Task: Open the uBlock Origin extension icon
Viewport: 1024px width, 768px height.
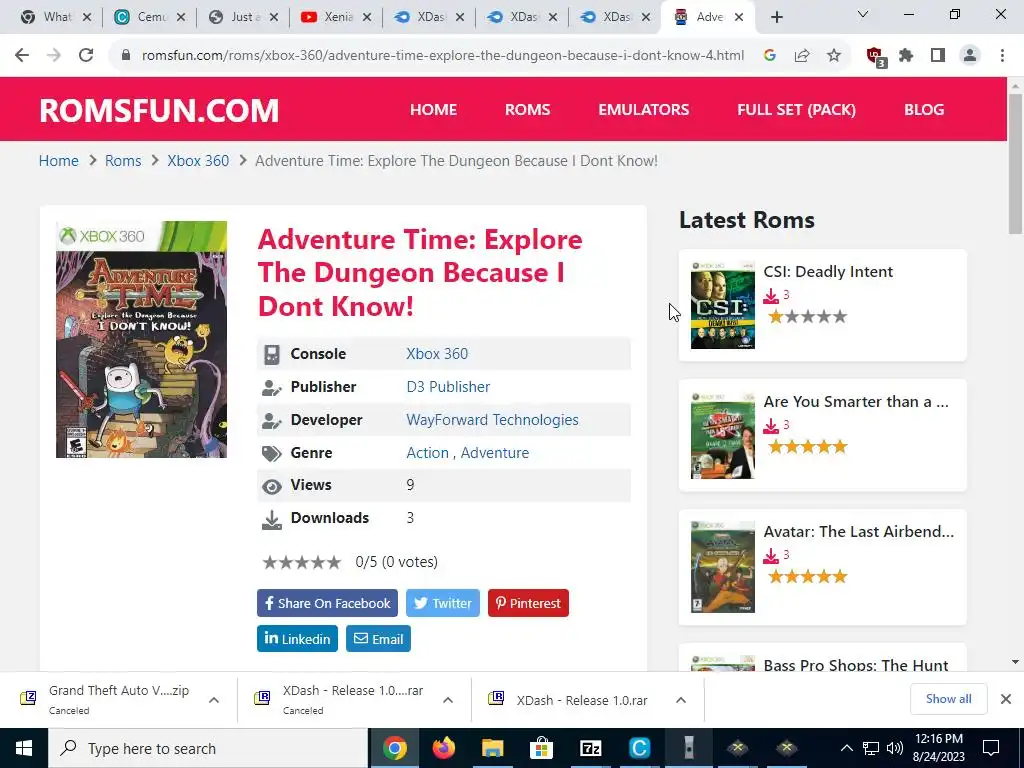Action: click(x=876, y=57)
